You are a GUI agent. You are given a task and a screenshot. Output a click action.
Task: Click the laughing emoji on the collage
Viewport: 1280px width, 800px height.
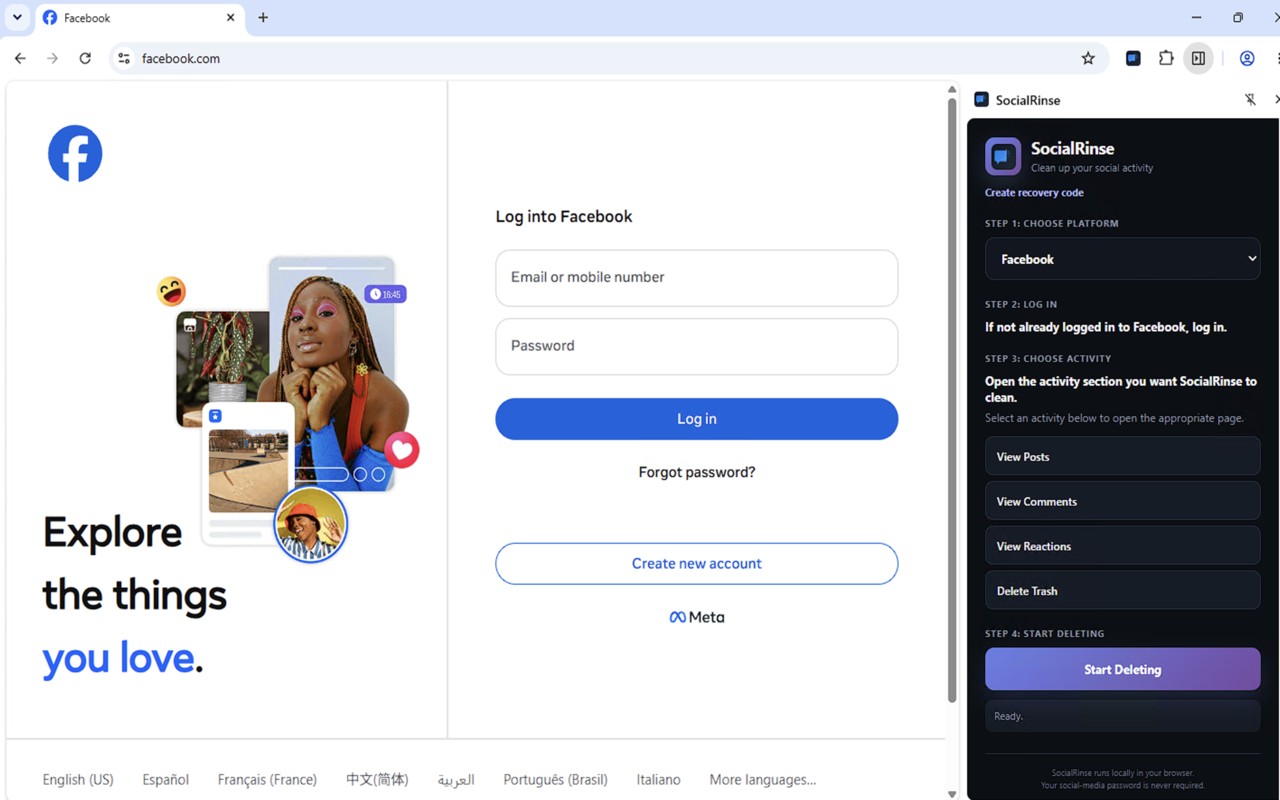pos(171,291)
